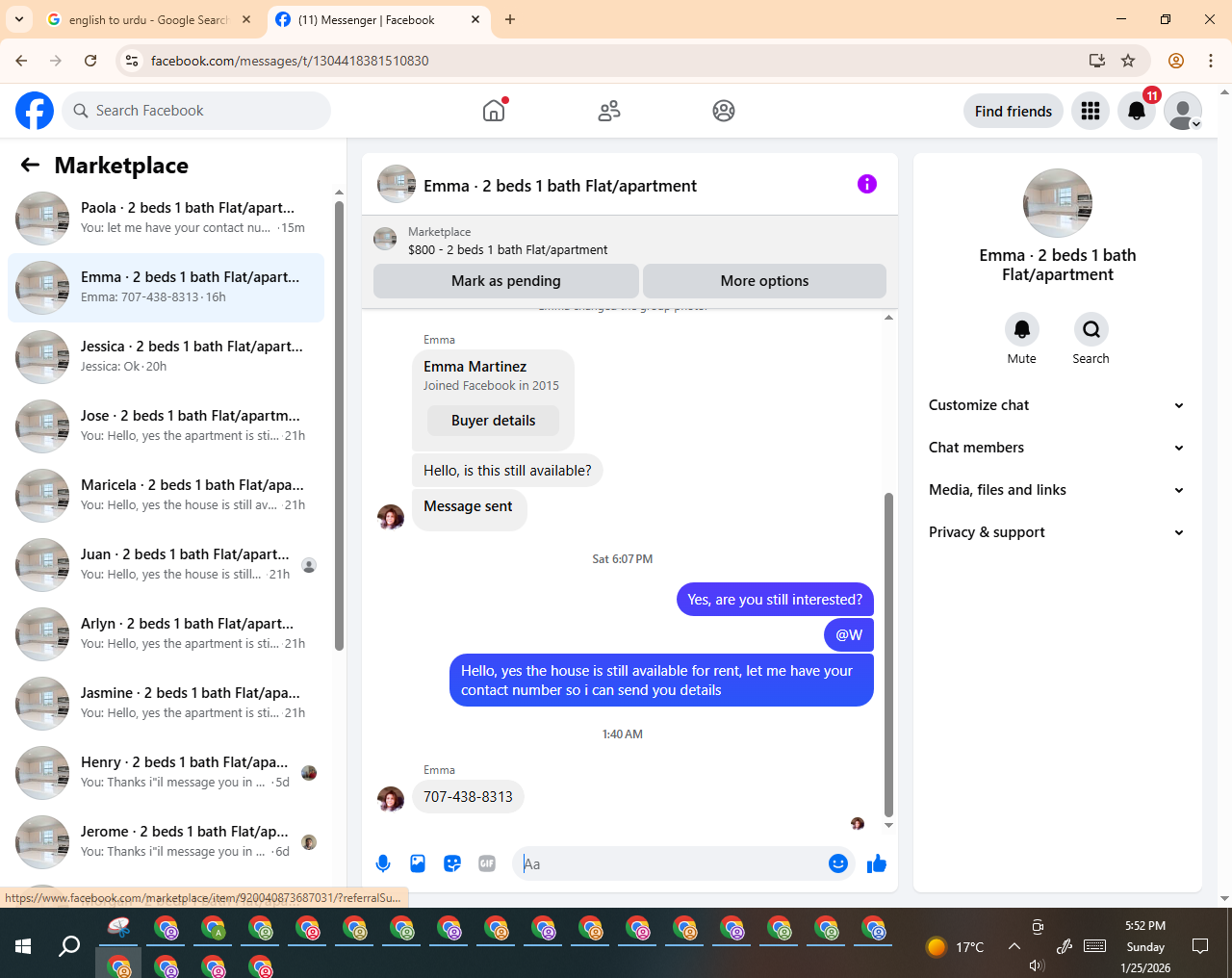Image resolution: width=1232 pixels, height=978 pixels.
Task: Expand Customize chat section
Action: [x=1057, y=405]
